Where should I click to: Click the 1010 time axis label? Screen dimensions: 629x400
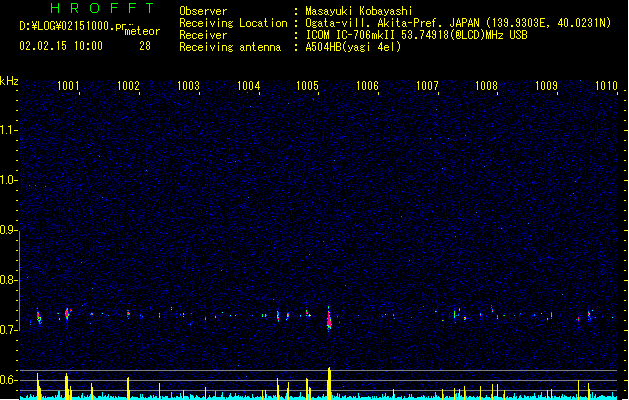point(606,86)
